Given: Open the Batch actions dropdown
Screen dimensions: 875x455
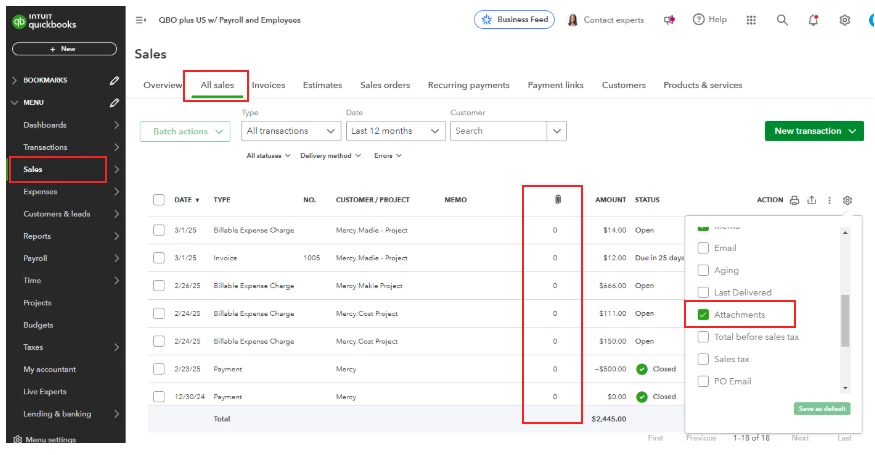Looking at the screenshot, I should point(185,131).
